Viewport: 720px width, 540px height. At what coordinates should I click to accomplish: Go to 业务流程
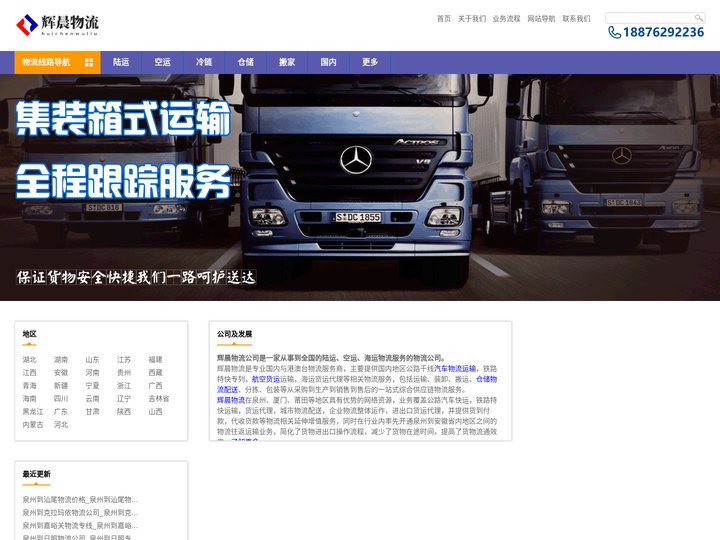tap(506, 18)
